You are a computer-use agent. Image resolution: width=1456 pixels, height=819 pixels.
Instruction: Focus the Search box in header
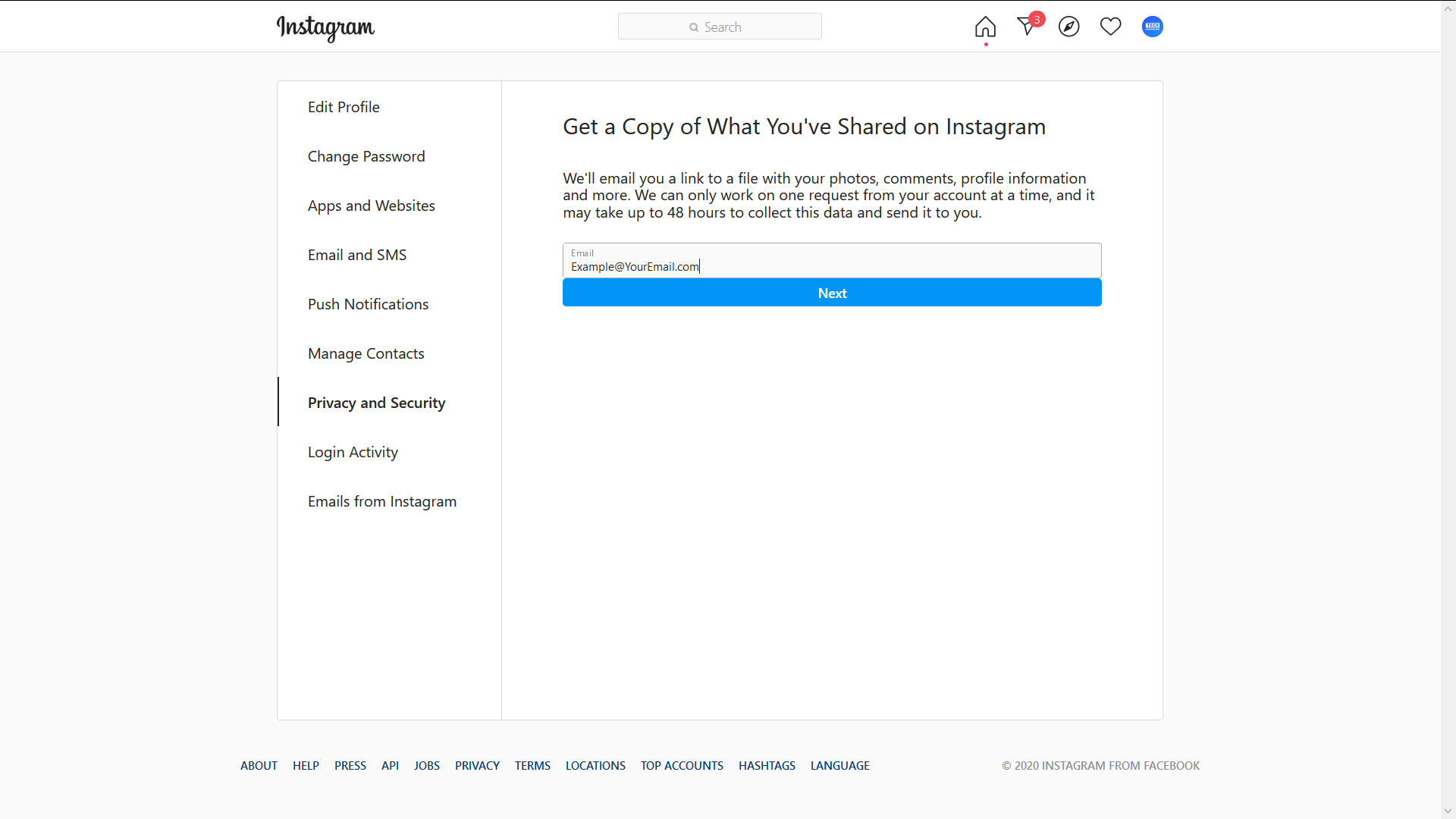tap(720, 27)
